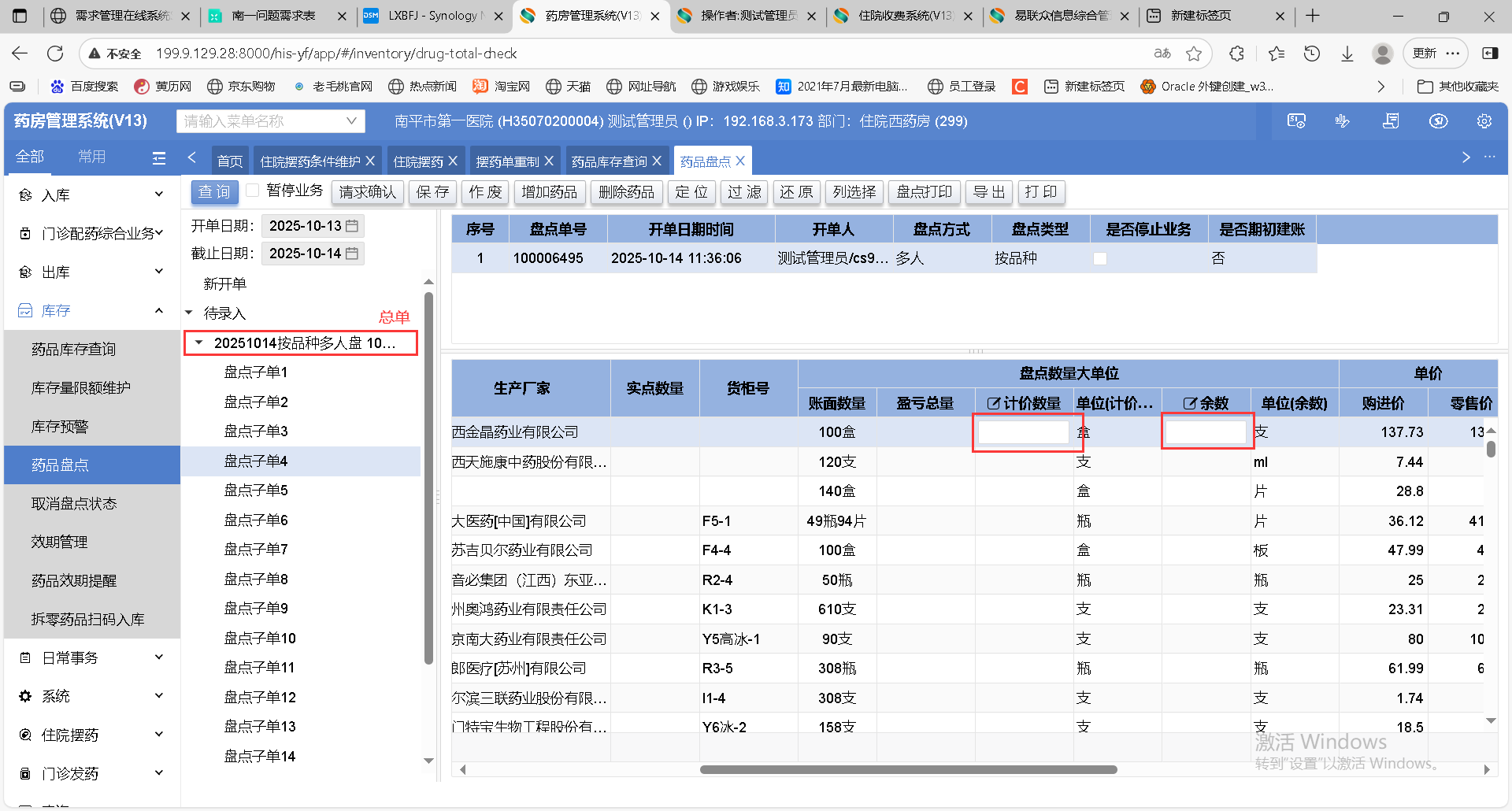Screen dimensions: 1512x811
Task: Click the bar chart with pencil header icon
Action: click(x=1343, y=121)
